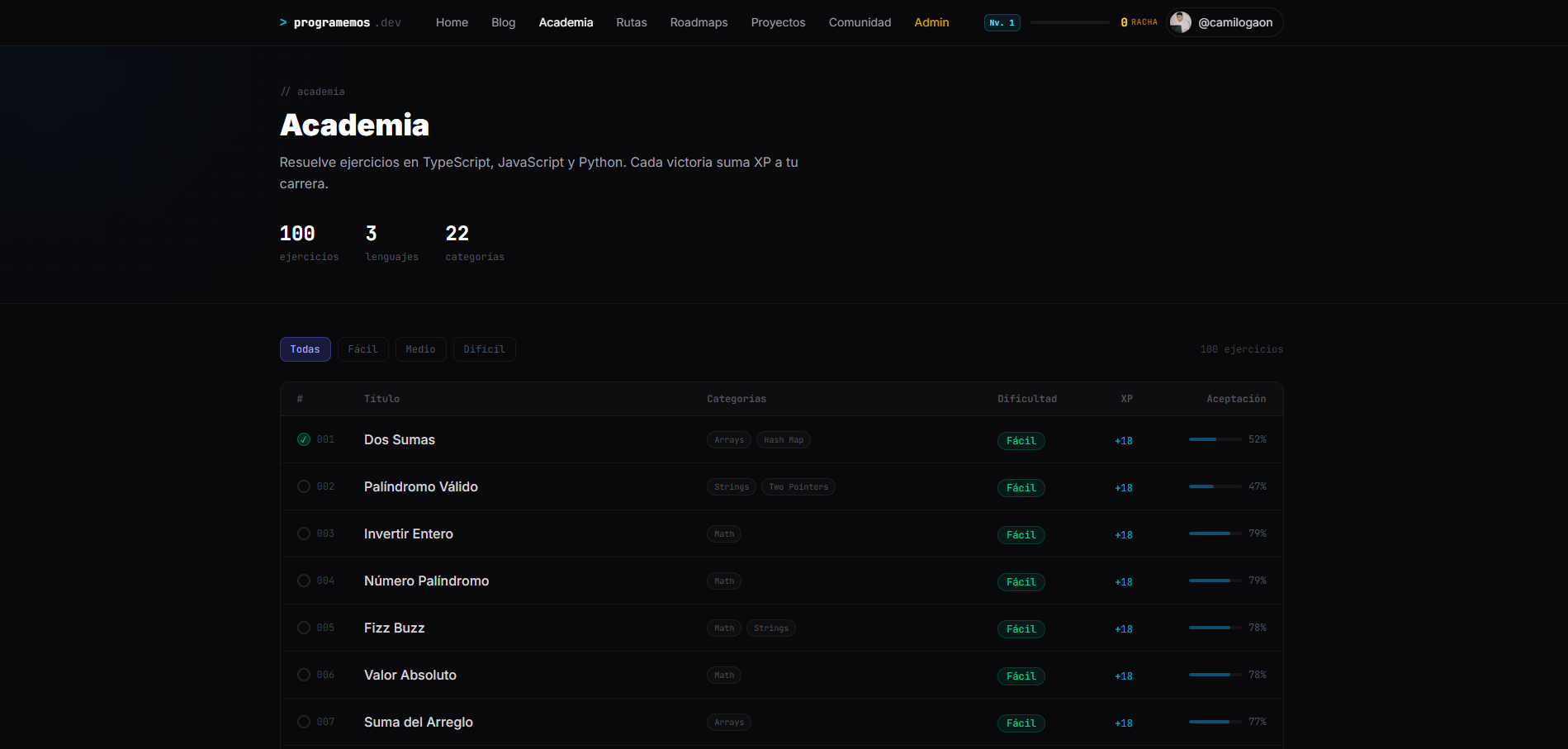The height and width of the screenshot is (749, 1568).
Task: Click the Math tag on Invertir Entero
Action: coord(724,534)
